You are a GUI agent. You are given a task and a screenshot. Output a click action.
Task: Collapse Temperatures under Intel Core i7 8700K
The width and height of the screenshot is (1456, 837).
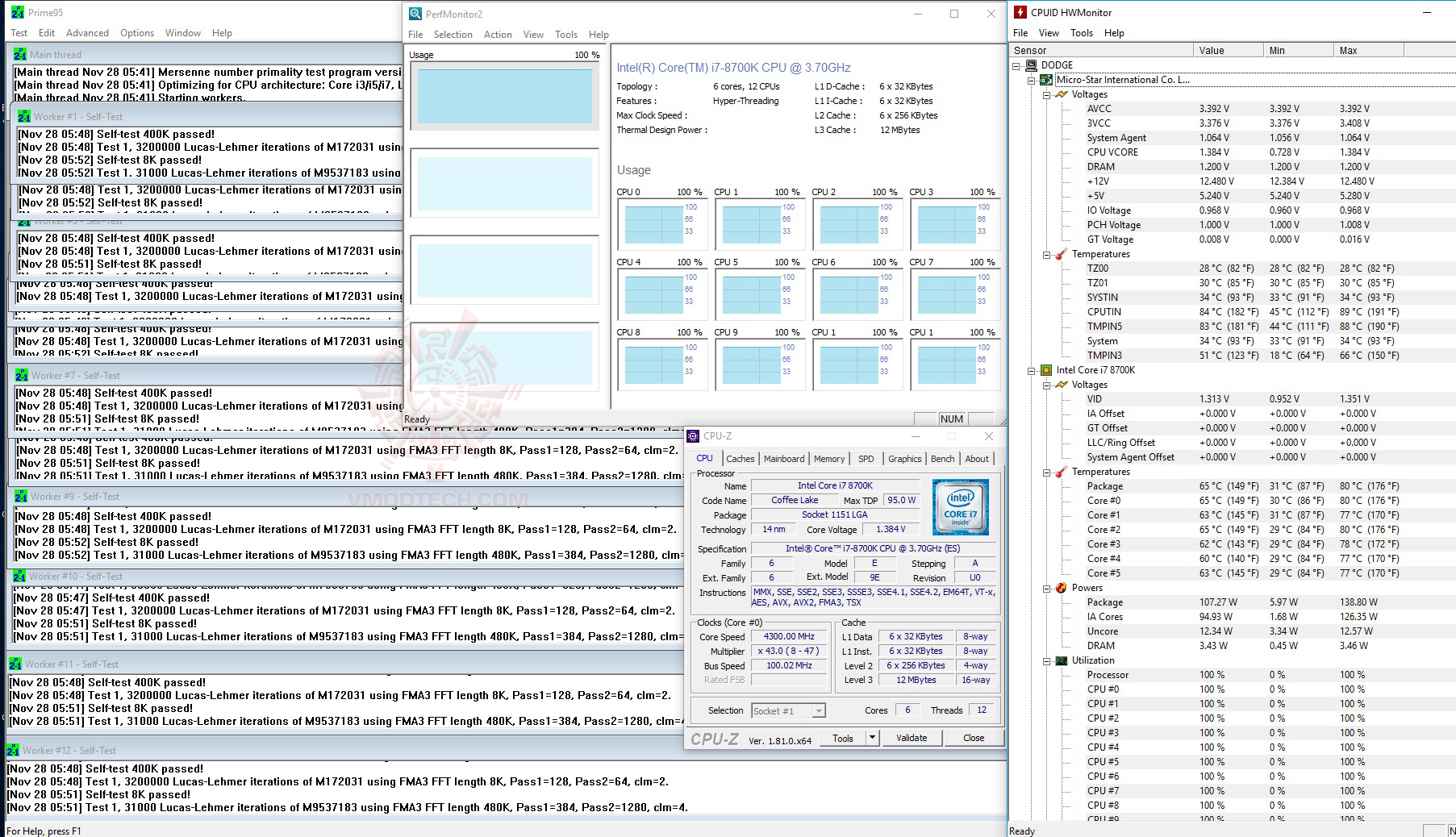click(1047, 473)
